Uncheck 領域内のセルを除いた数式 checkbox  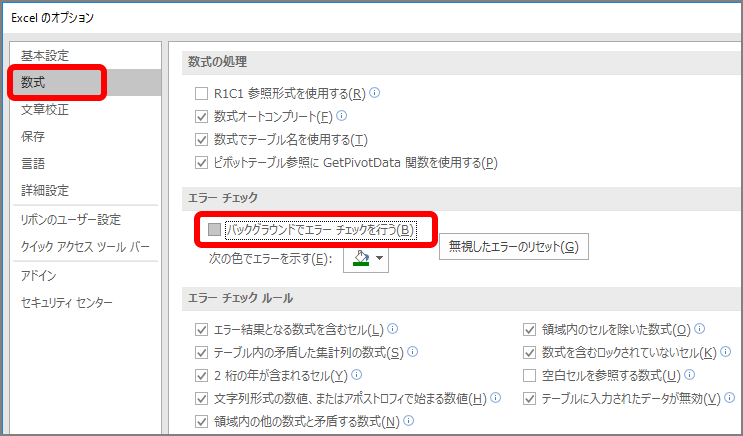pyautogui.click(x=529, y=329)
